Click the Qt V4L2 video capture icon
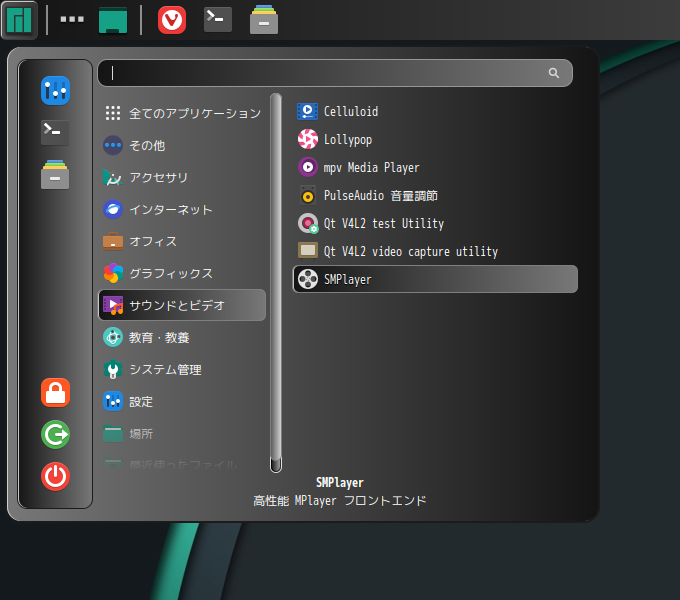 [308, 251]
